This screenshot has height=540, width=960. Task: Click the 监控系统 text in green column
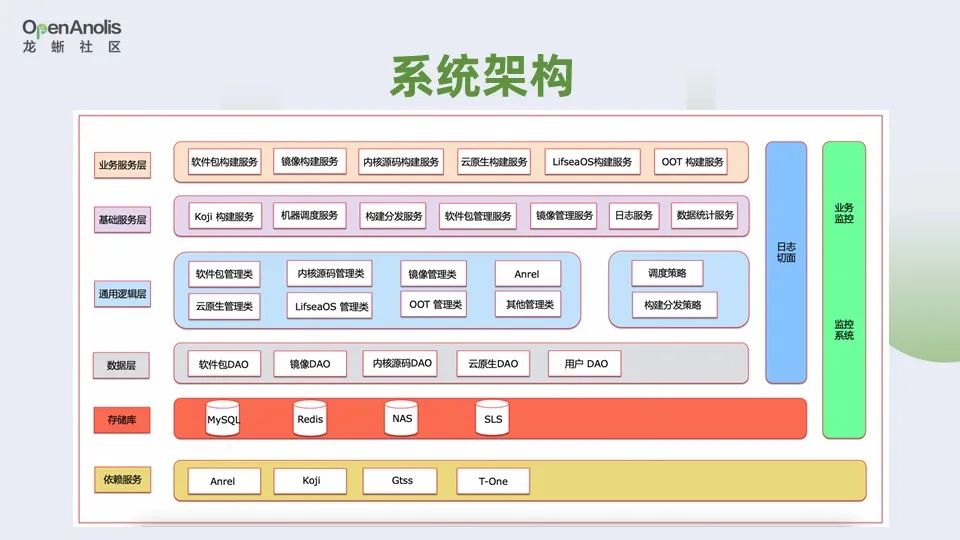pyautogui.click(x=844, y=329)
